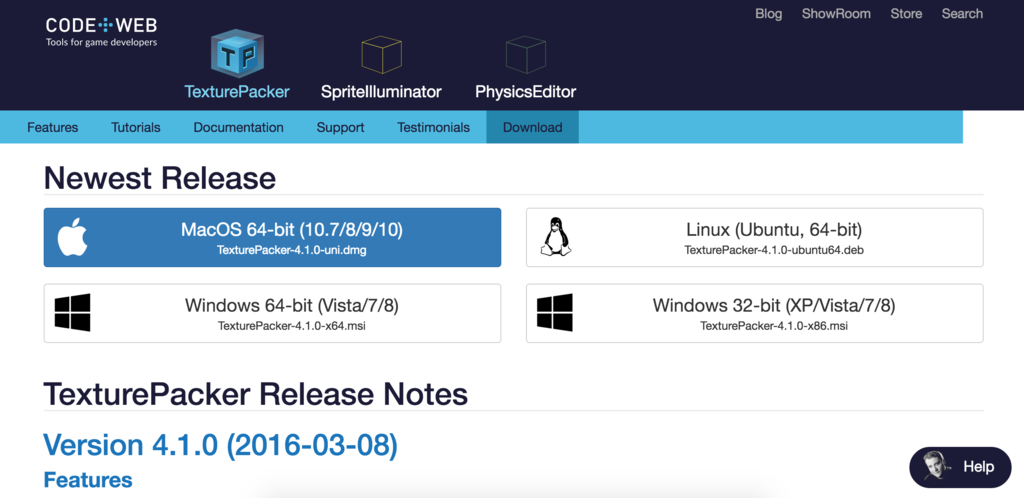Open the SpriteIlluminator cube icon
The image size is (1024, 498).
[381, 54]
